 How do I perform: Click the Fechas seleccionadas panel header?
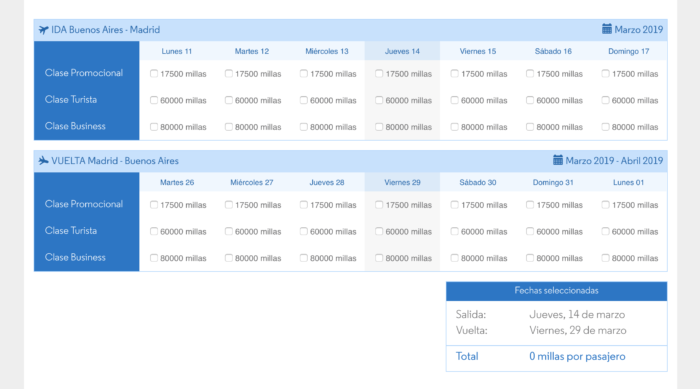click(x=556, y=291)
